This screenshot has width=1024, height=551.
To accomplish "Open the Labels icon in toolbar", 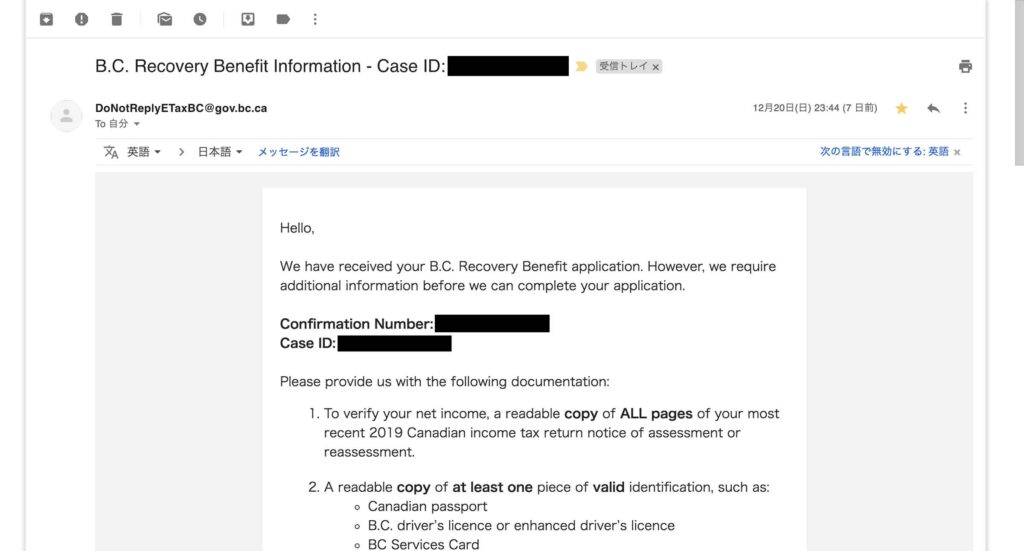I will pos(283,19).
